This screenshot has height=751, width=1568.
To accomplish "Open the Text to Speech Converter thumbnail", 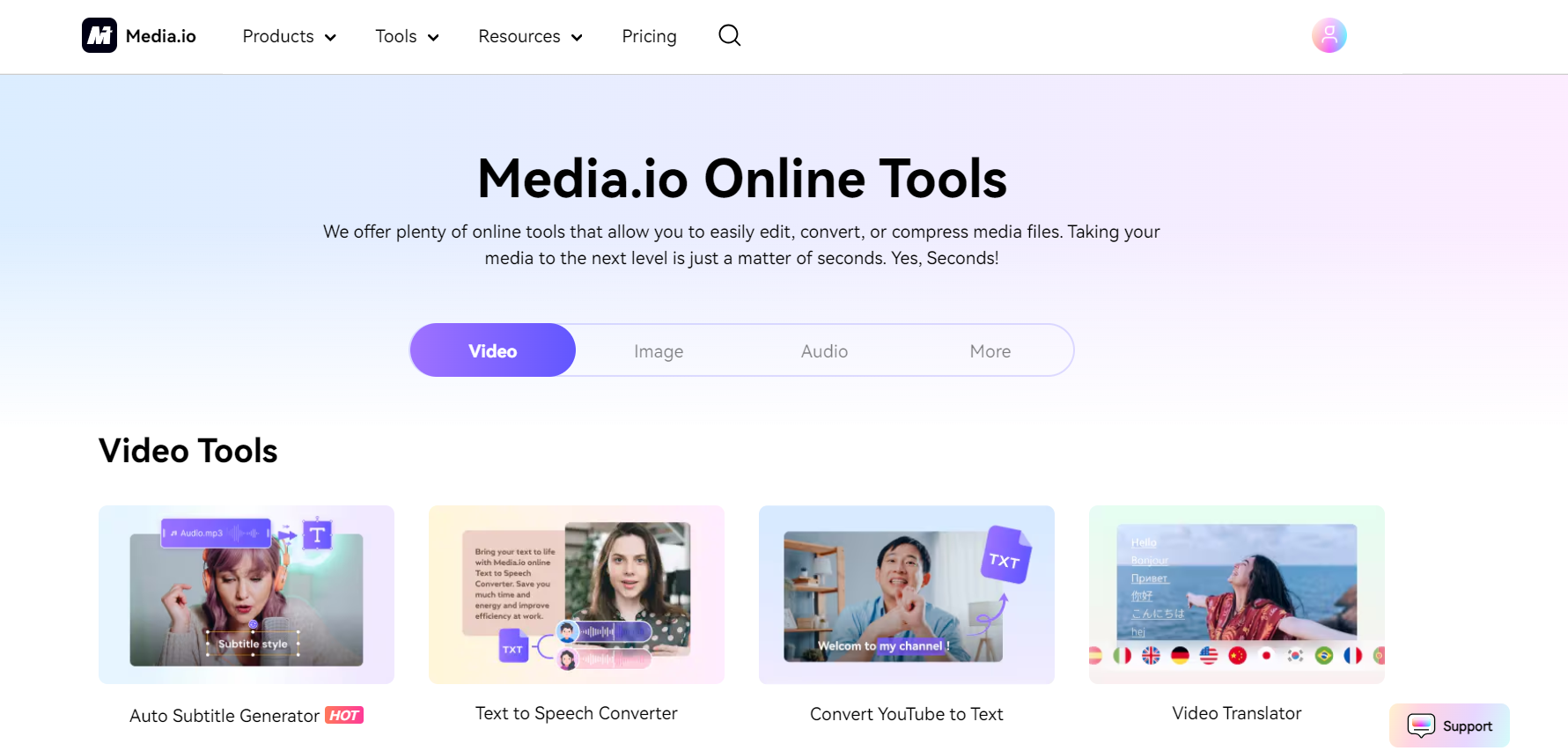I will pyautogui.click(x=577, y=594).
